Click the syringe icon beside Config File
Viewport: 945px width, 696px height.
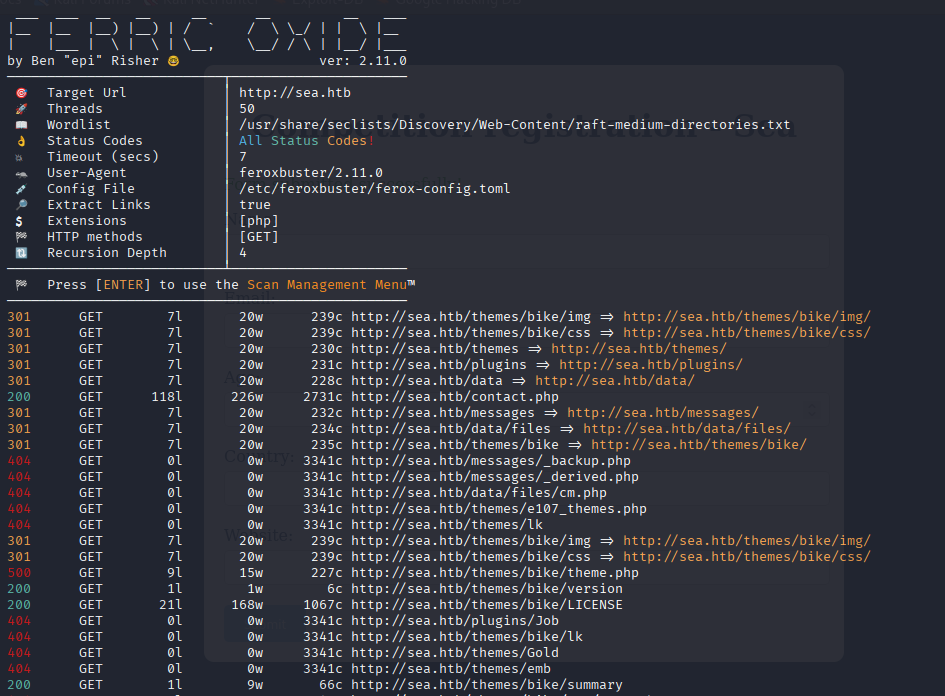pyautogui.click(x=22, y=189)
